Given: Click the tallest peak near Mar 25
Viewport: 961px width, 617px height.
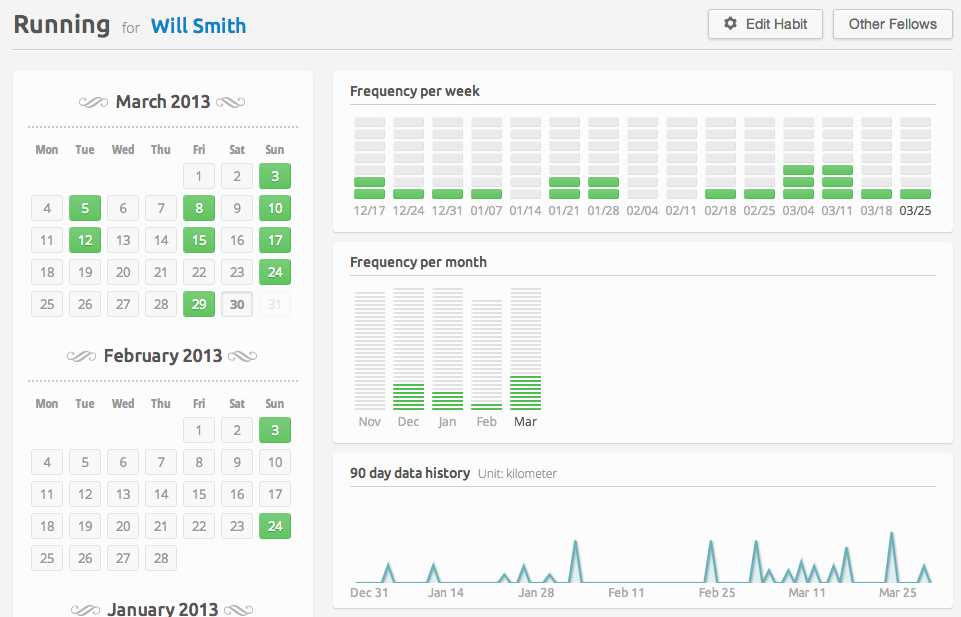Looking at the screenshot, I should (891, 557).
